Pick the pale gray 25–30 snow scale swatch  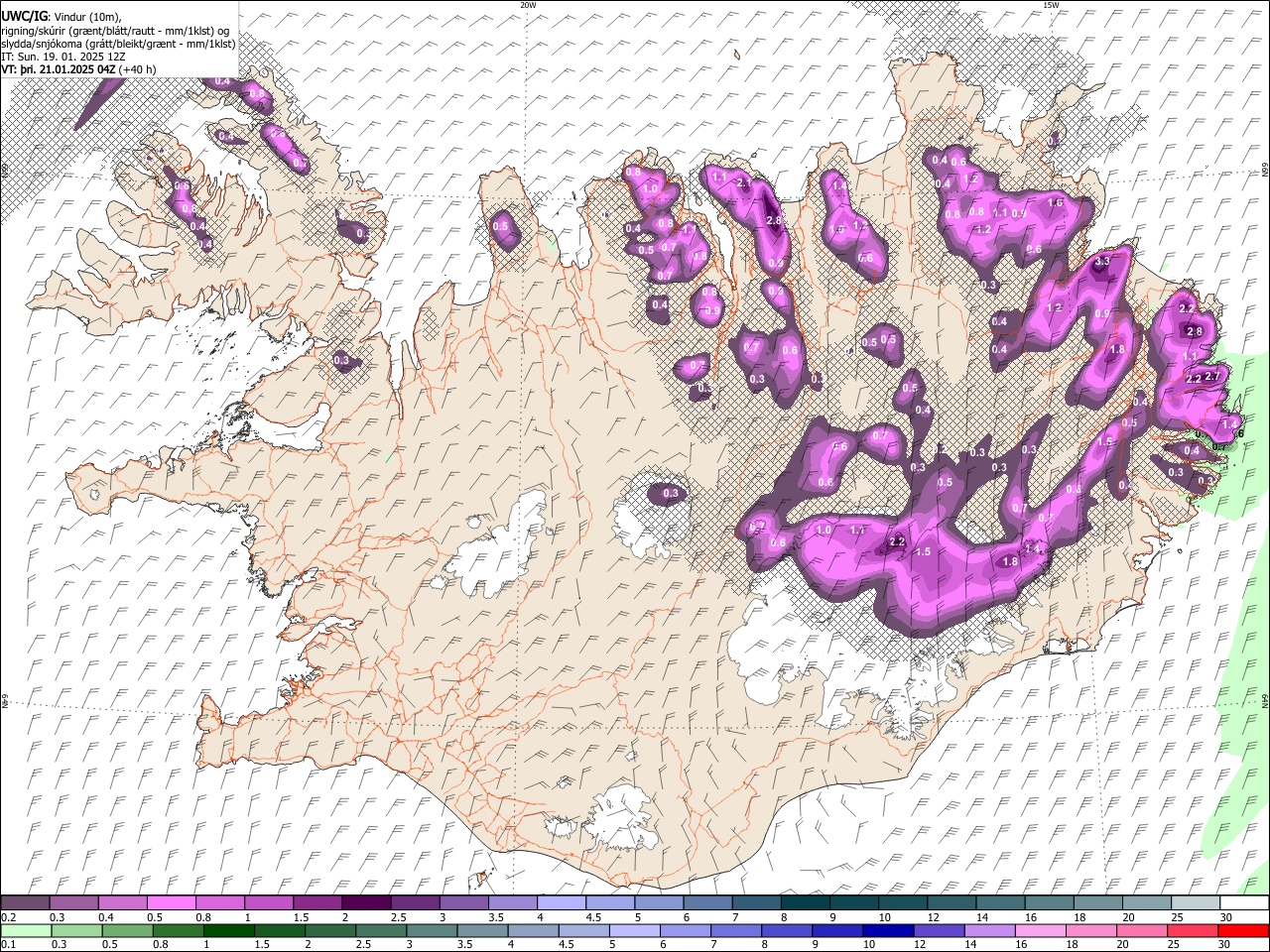coord(1194,902)
